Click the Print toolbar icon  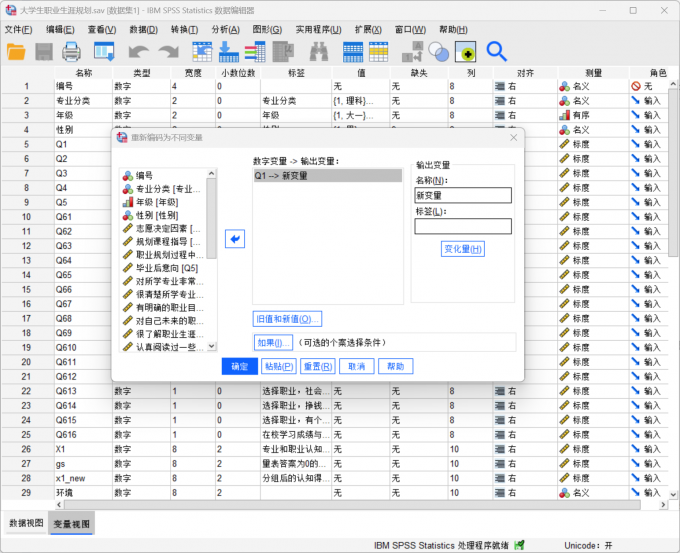click(71, 52)
